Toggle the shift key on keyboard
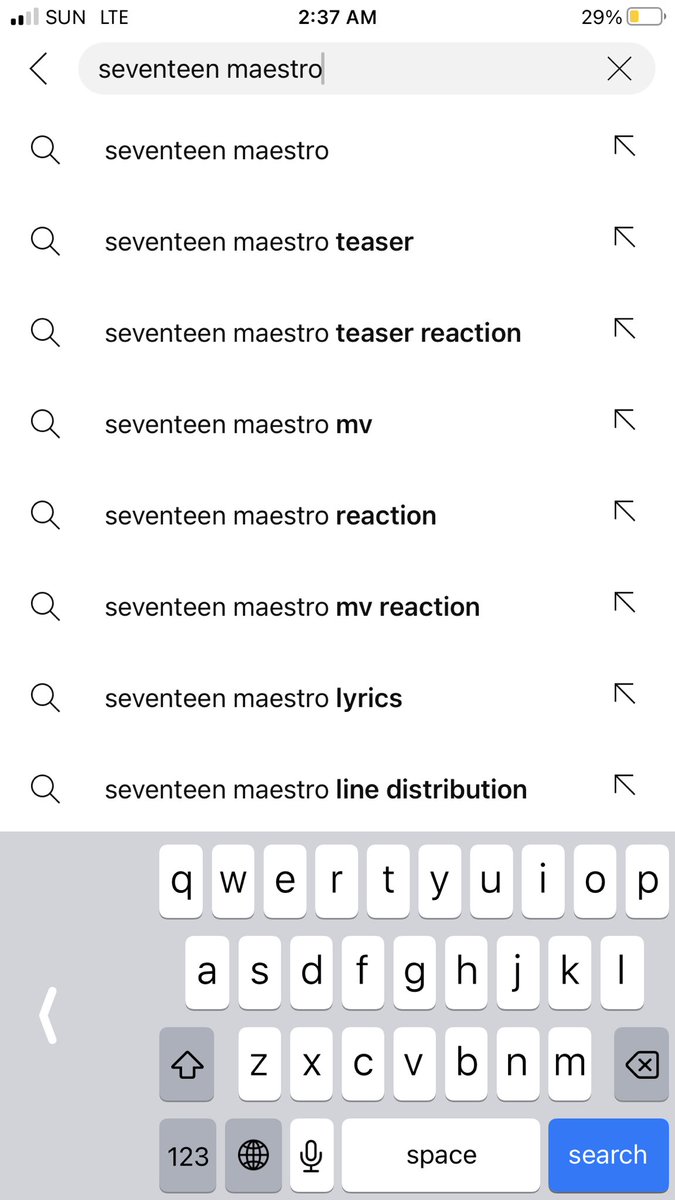675x1200 pixels. [x=187, y=1065]
